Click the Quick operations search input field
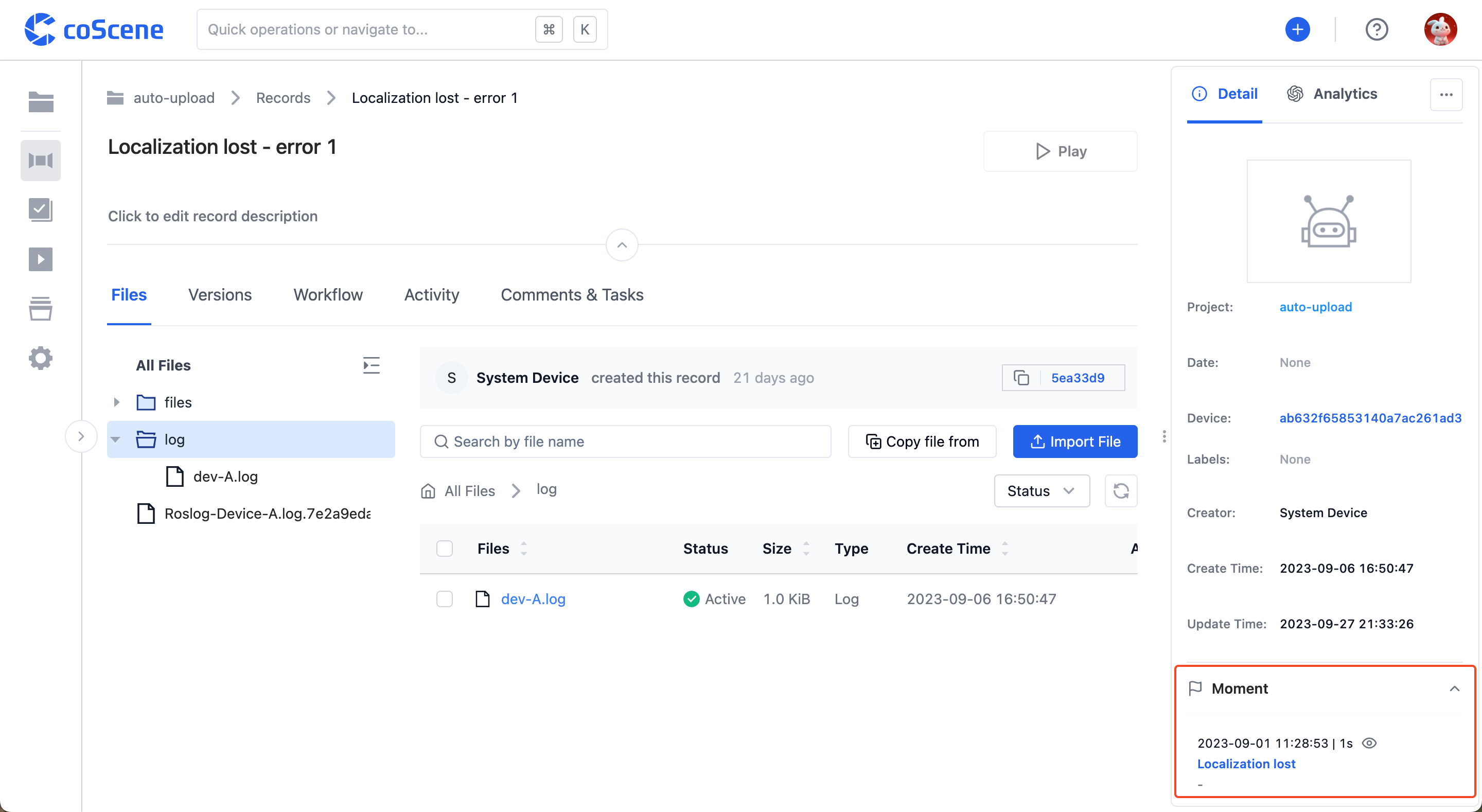 [x=399, y=29]
